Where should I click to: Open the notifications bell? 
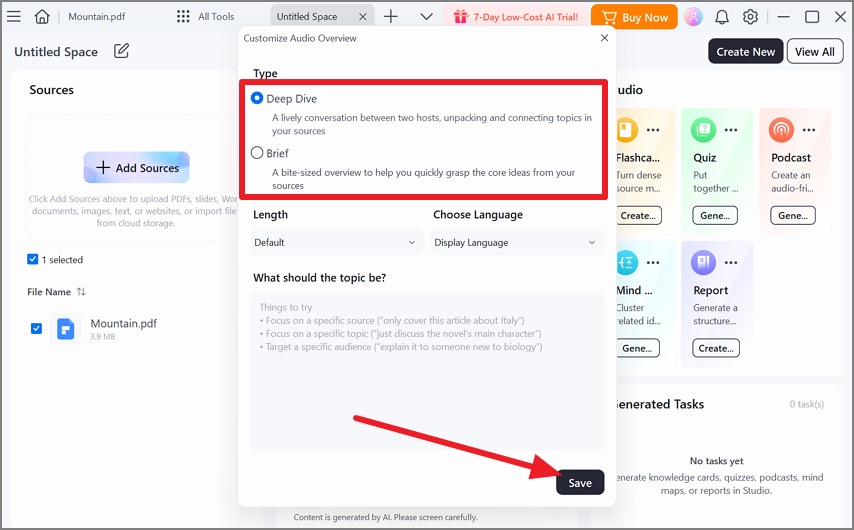click(722, 17)
